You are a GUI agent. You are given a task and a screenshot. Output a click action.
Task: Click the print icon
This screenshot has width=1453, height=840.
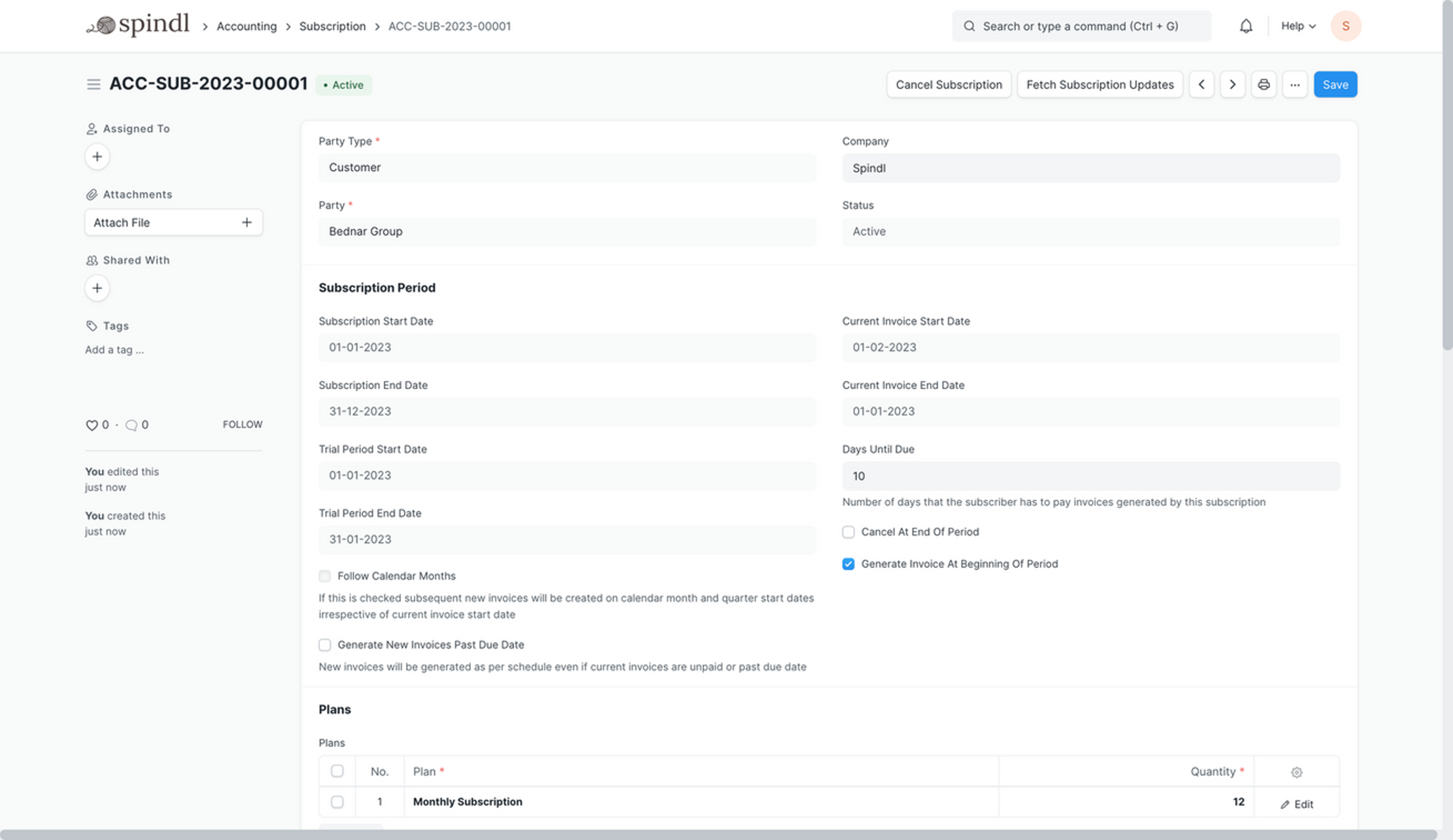(1263, 85)
